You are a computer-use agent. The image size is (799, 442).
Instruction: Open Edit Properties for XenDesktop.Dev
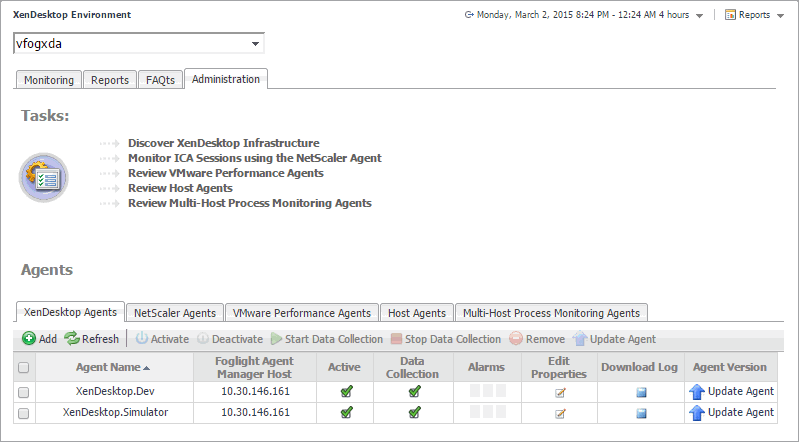pos(560,393)
